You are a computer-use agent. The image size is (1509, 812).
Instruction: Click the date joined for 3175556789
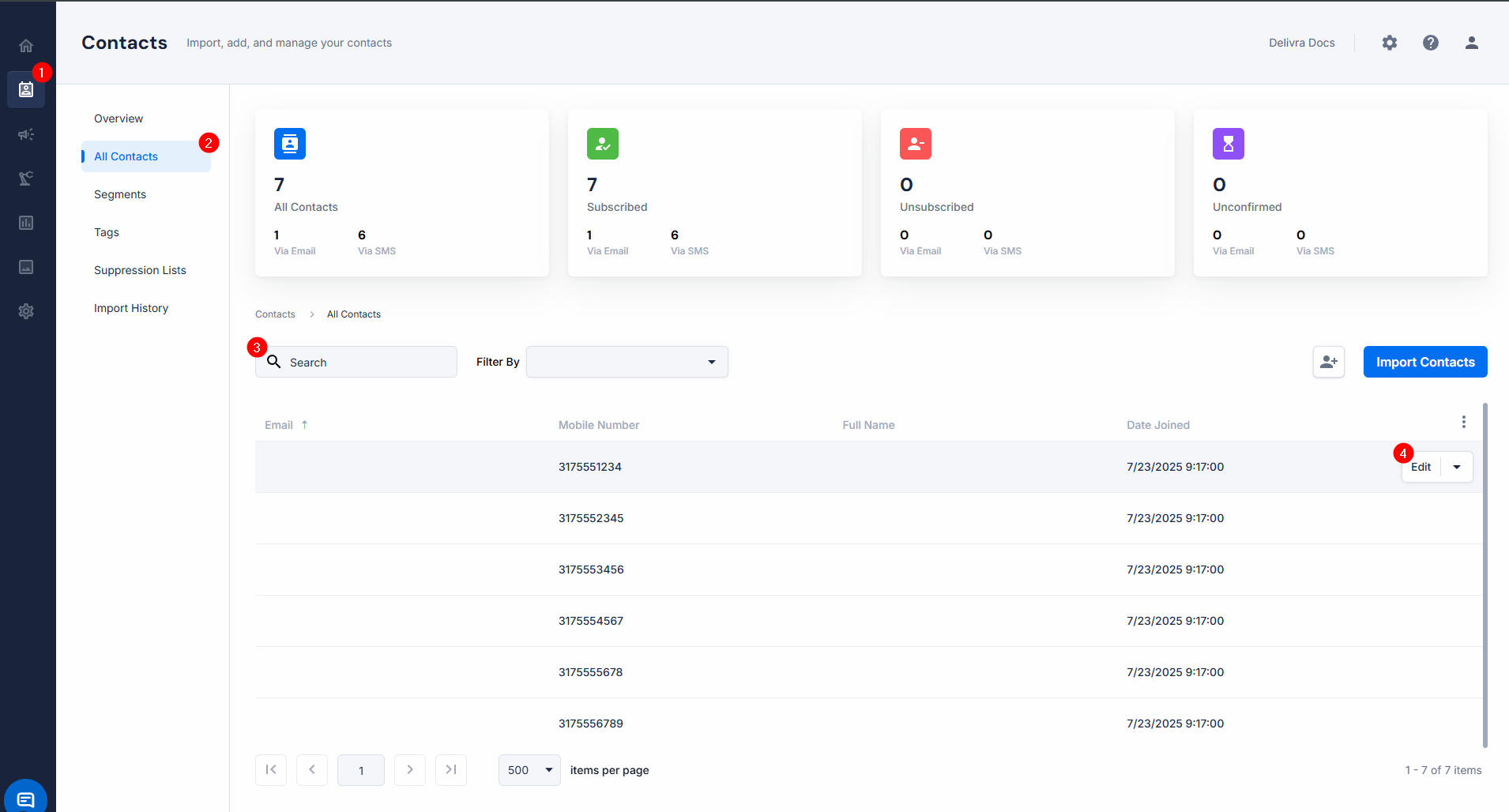[1176, 724]
